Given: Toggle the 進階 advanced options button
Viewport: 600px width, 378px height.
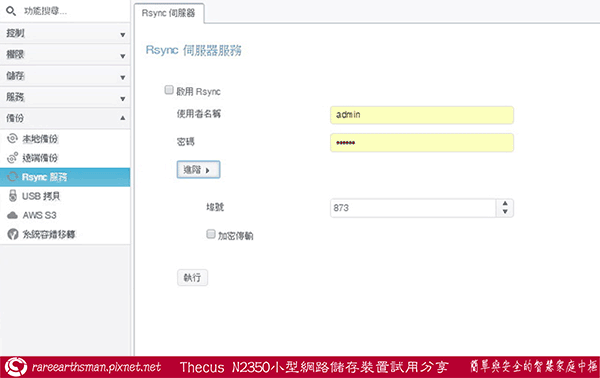Looking at the screenshot, I should 198,169.
